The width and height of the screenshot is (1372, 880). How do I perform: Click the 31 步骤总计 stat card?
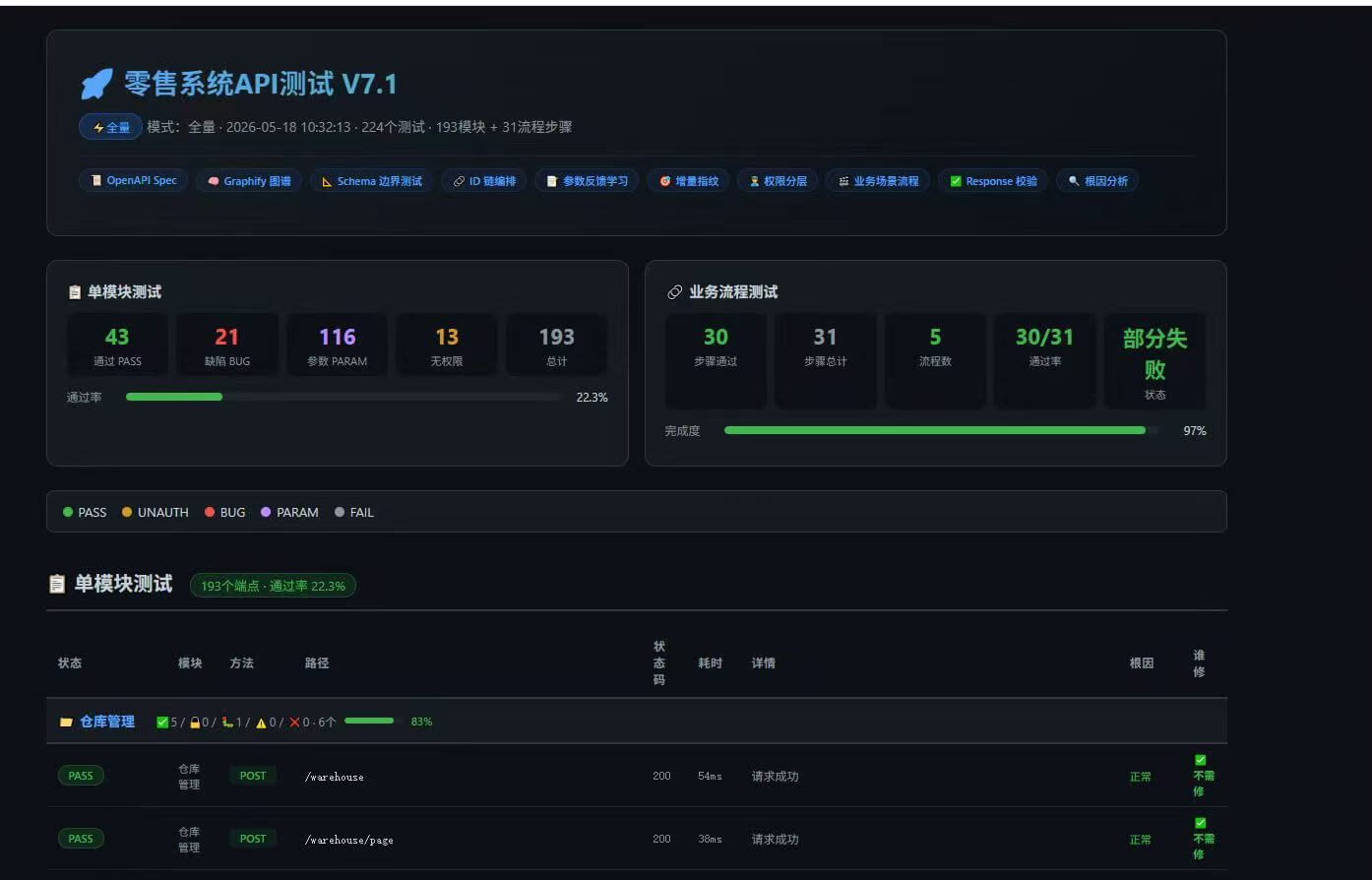pos(826,361)
